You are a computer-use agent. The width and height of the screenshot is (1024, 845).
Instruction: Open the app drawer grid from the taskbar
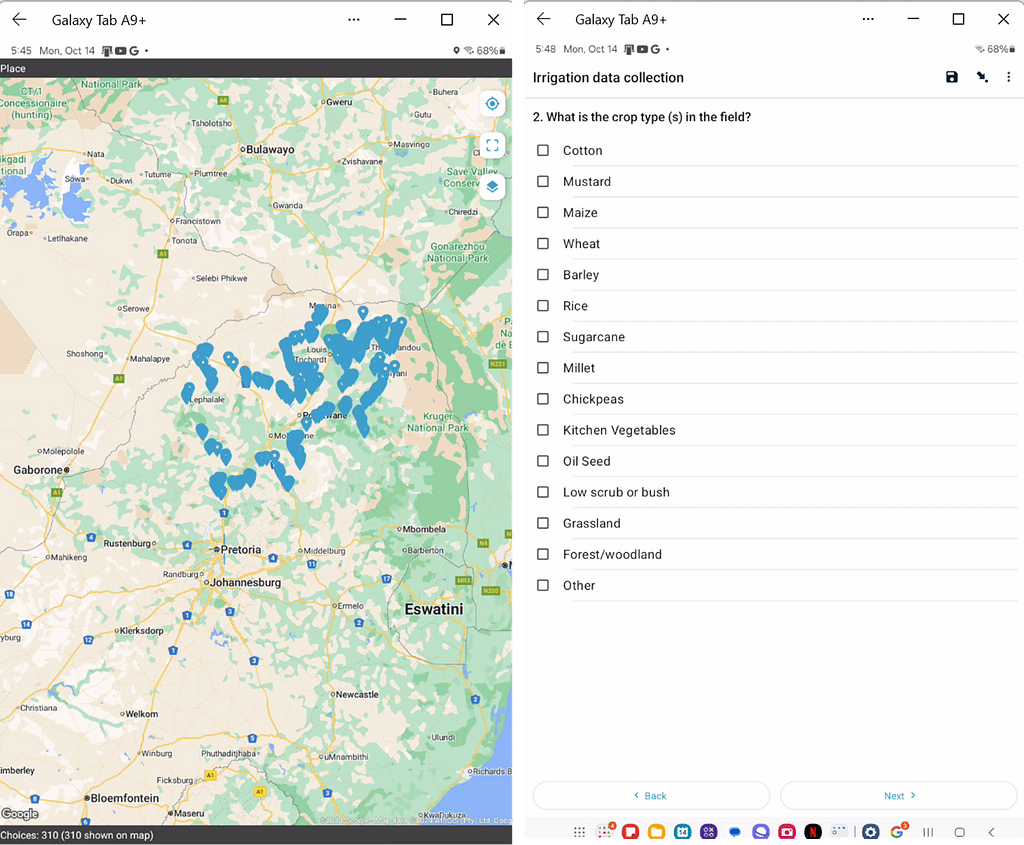[579, 831]
